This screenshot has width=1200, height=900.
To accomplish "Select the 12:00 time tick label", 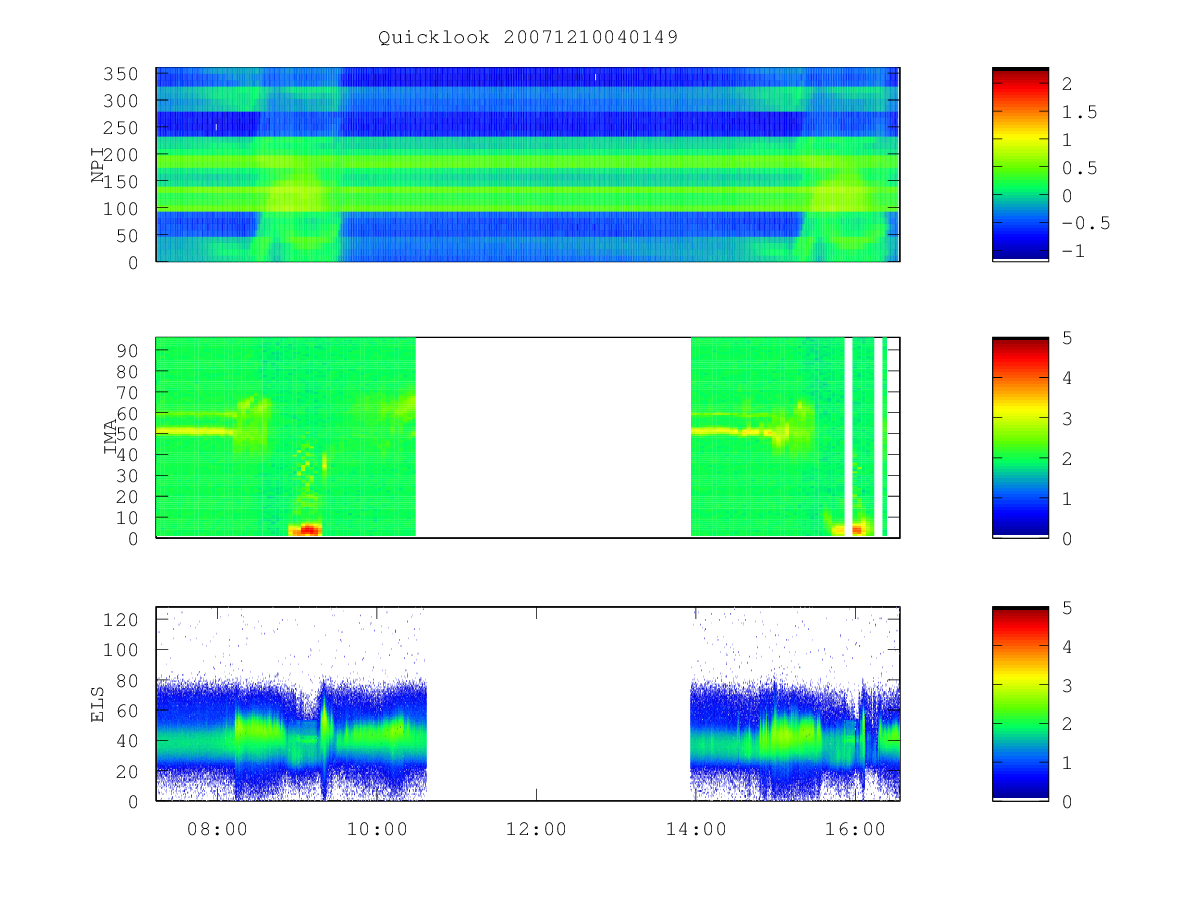I will 537,829.
